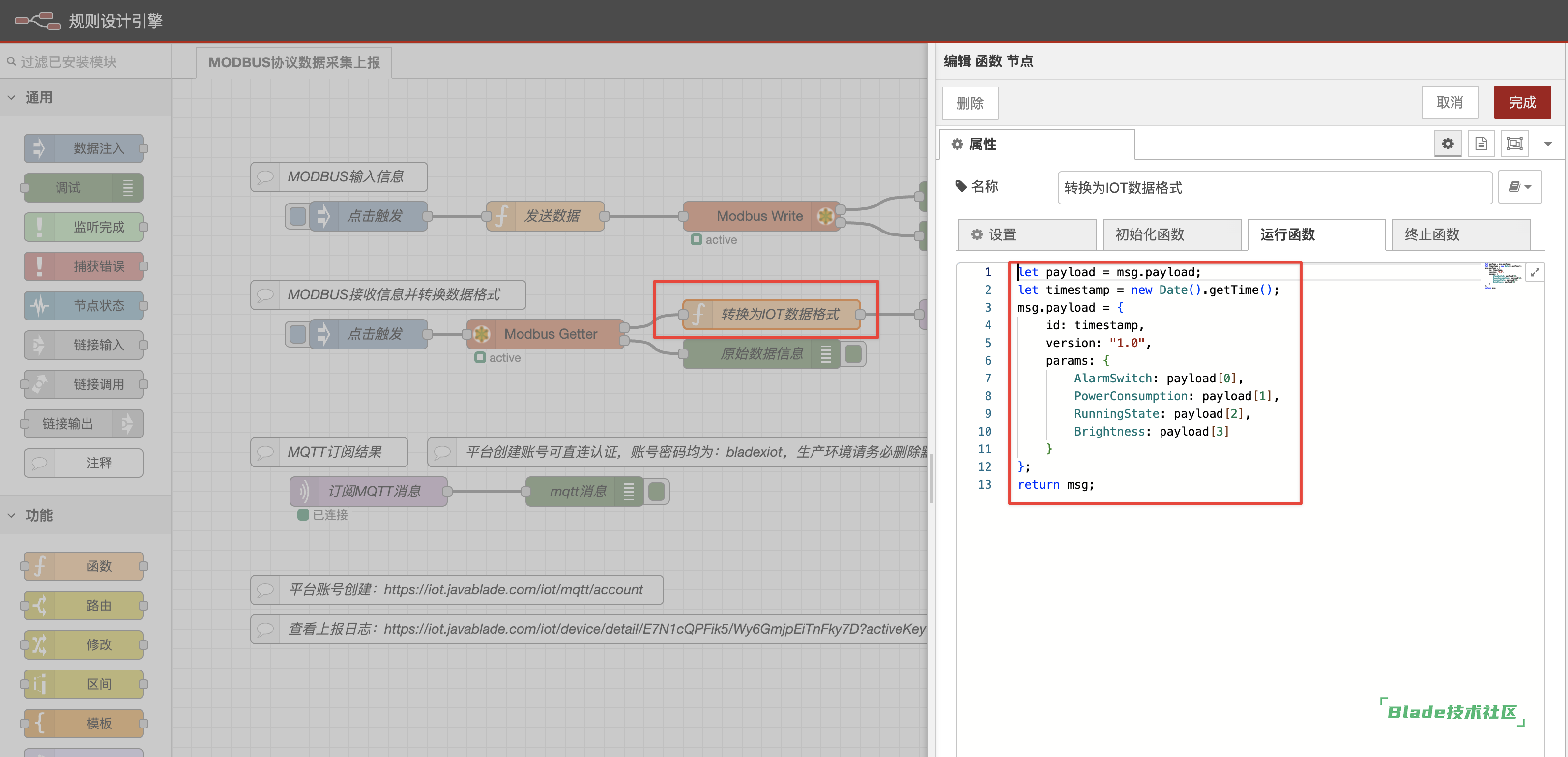Viewport: 1568px width, 757px height.
Task: Click the 取消 button
Action: tap(1450, 102)
